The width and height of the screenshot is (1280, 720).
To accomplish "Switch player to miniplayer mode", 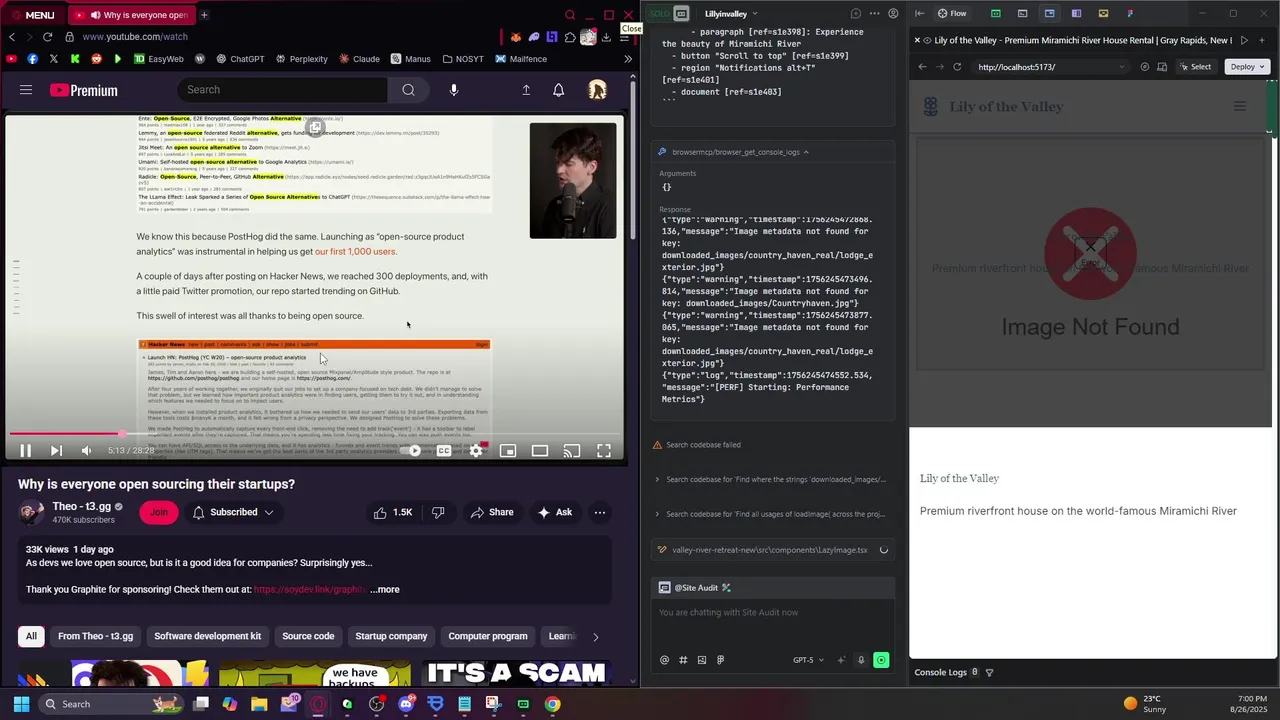I will tap(508, 451).
